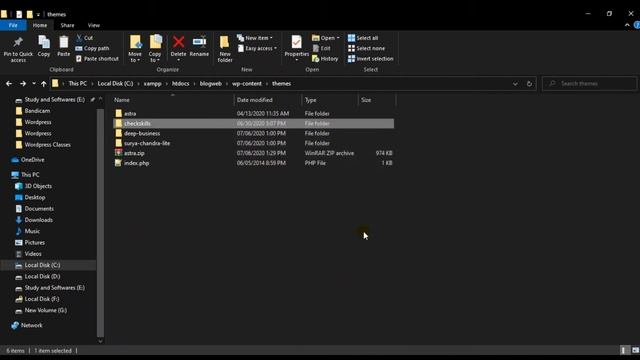
Task: Open the Easy access dropdown
Action: 257,49
